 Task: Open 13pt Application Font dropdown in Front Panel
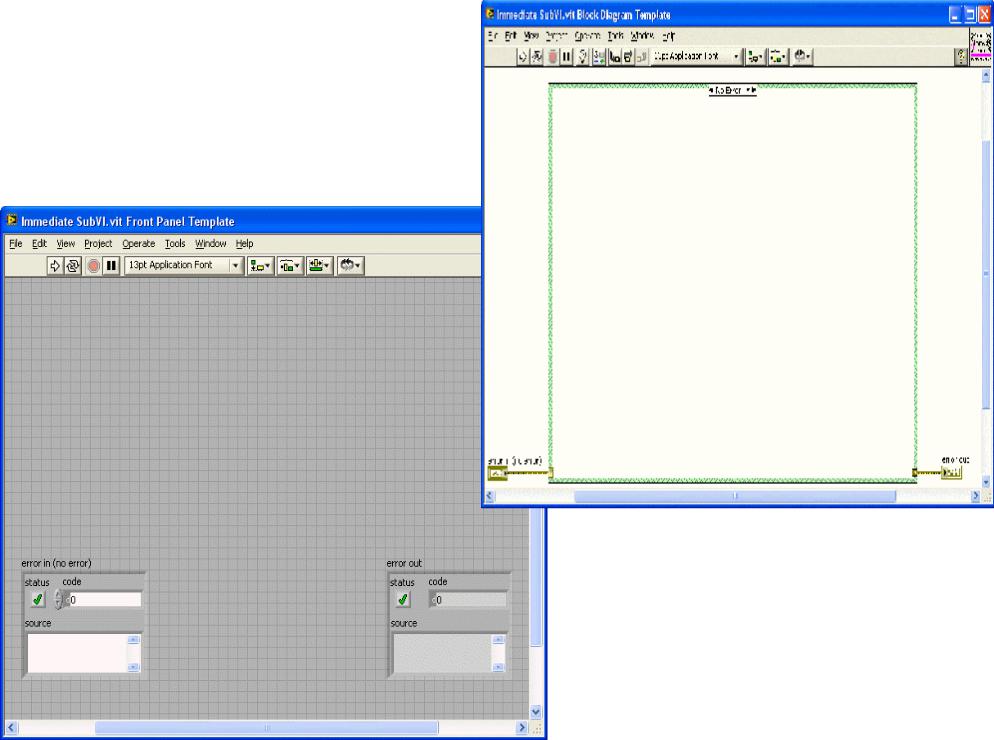coord(183,265)
